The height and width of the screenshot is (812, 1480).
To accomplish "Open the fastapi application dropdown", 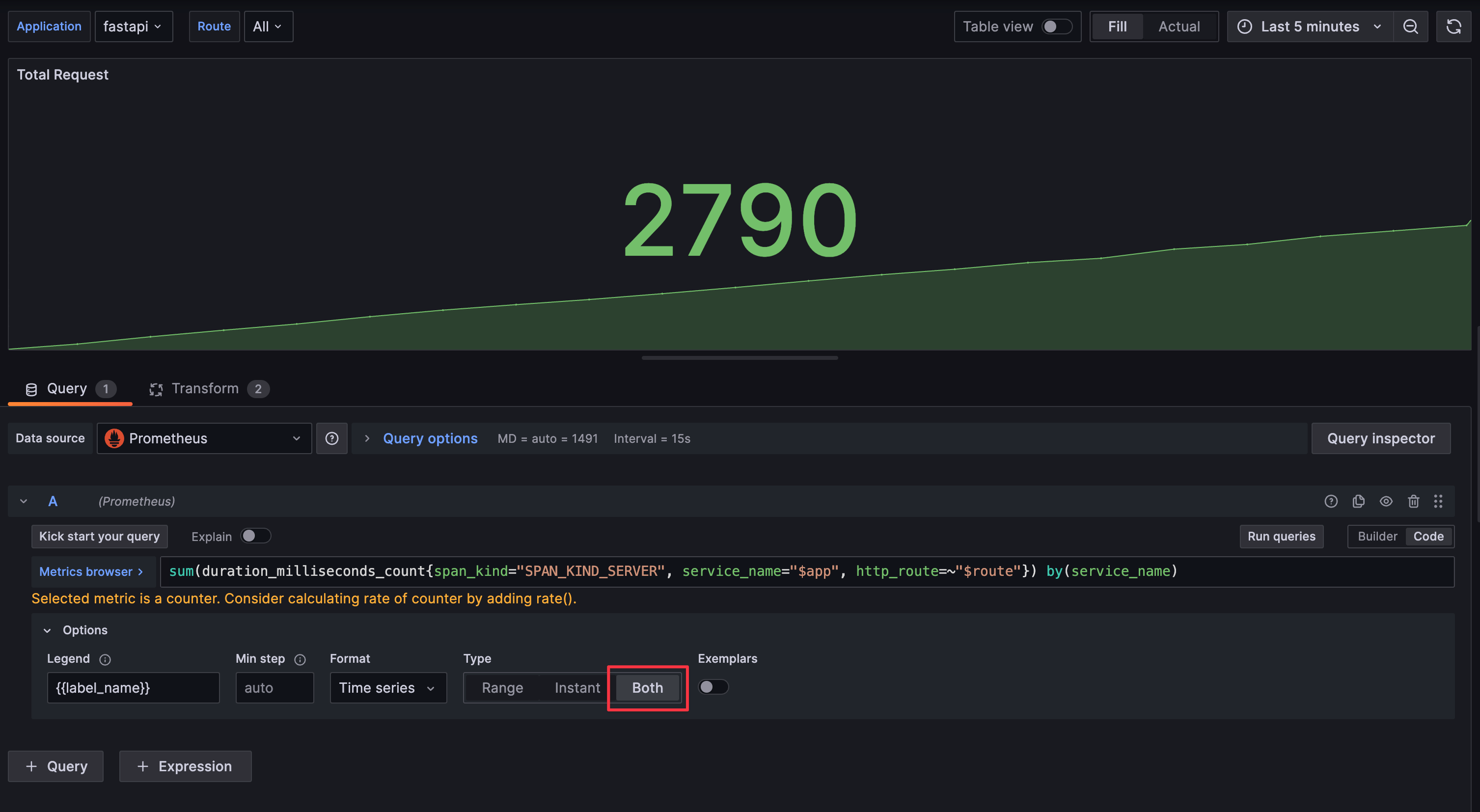I will [133, 27].
